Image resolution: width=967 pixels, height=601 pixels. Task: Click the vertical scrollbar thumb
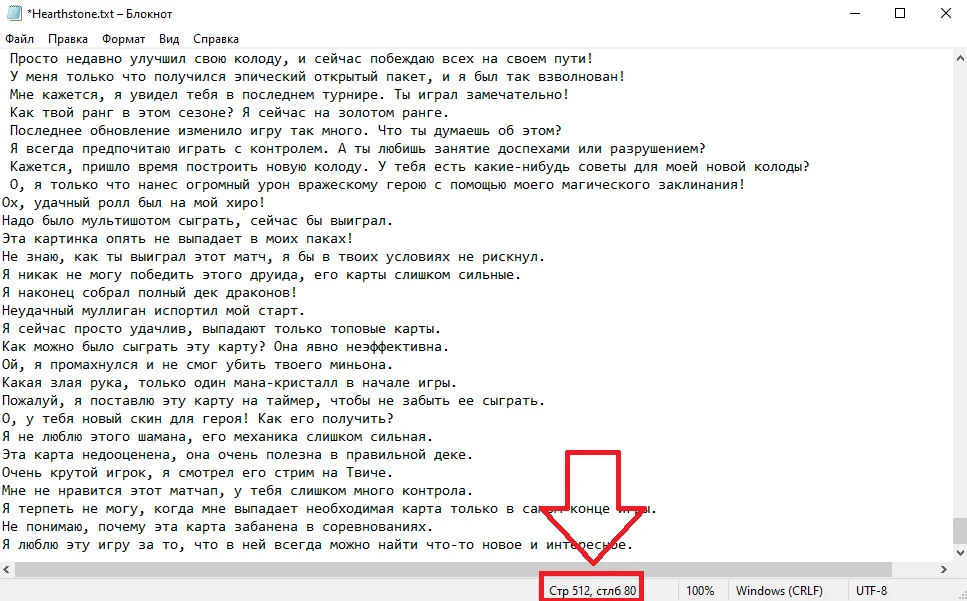pos(960,531)
